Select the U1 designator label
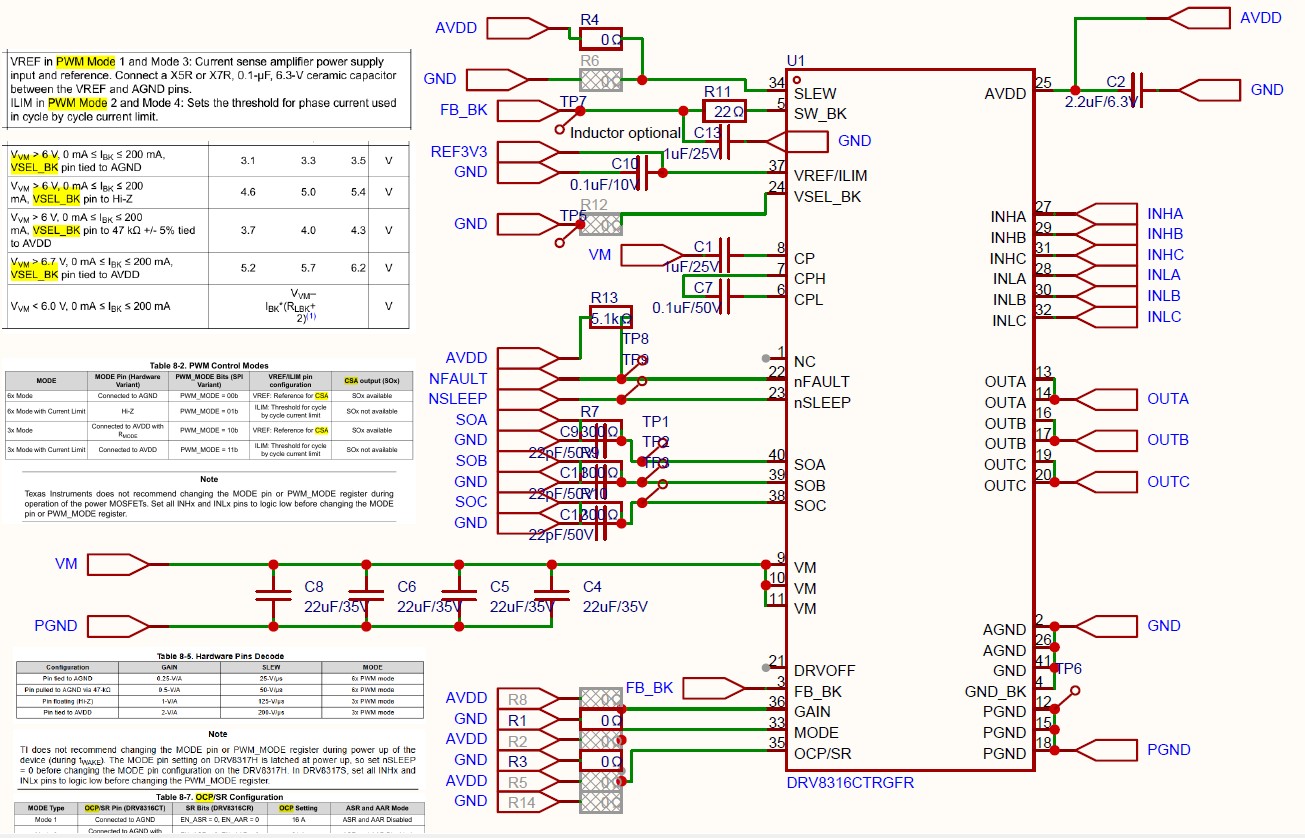 pos(796,60)
